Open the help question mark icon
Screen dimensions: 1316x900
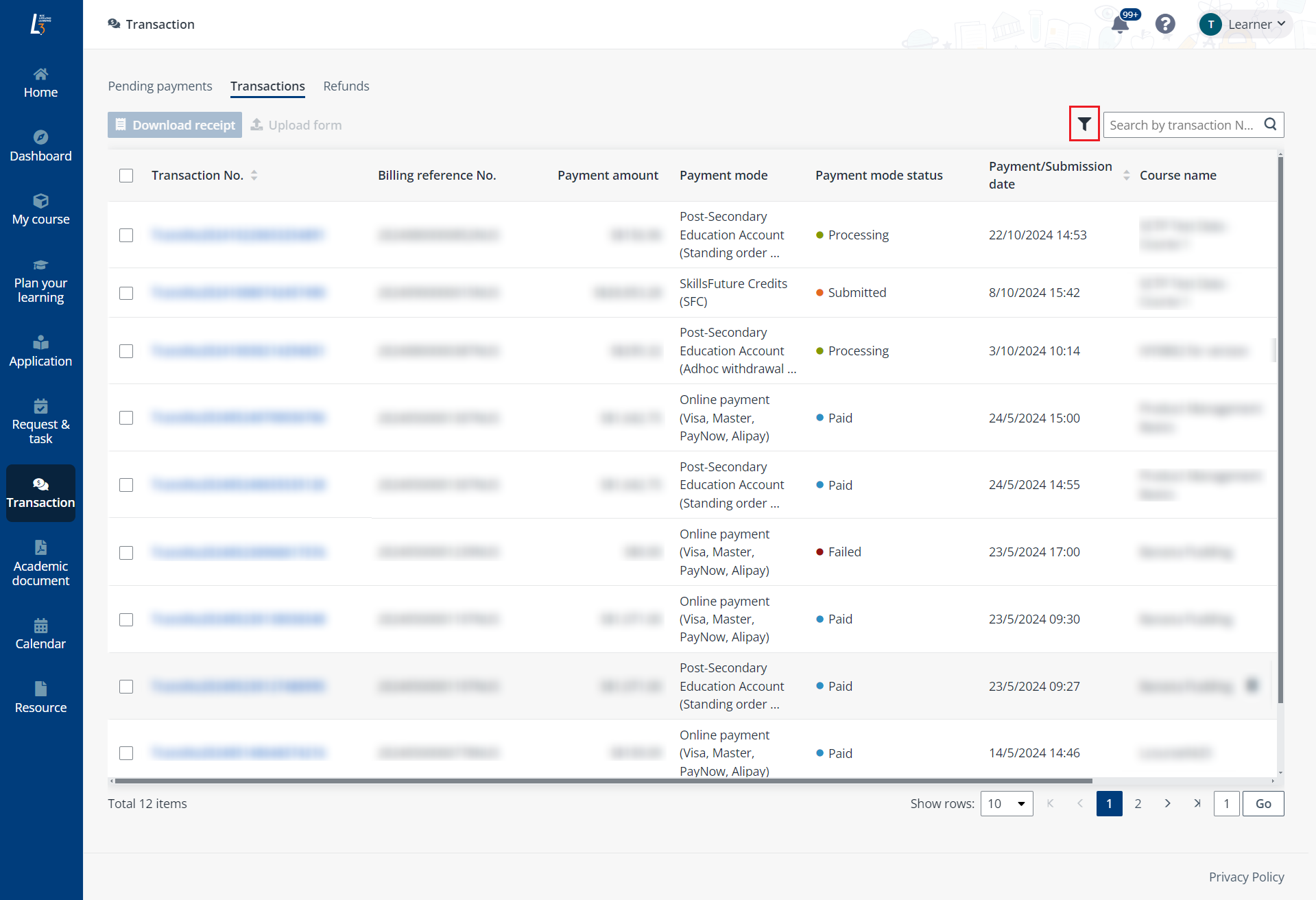[1165, 24]
